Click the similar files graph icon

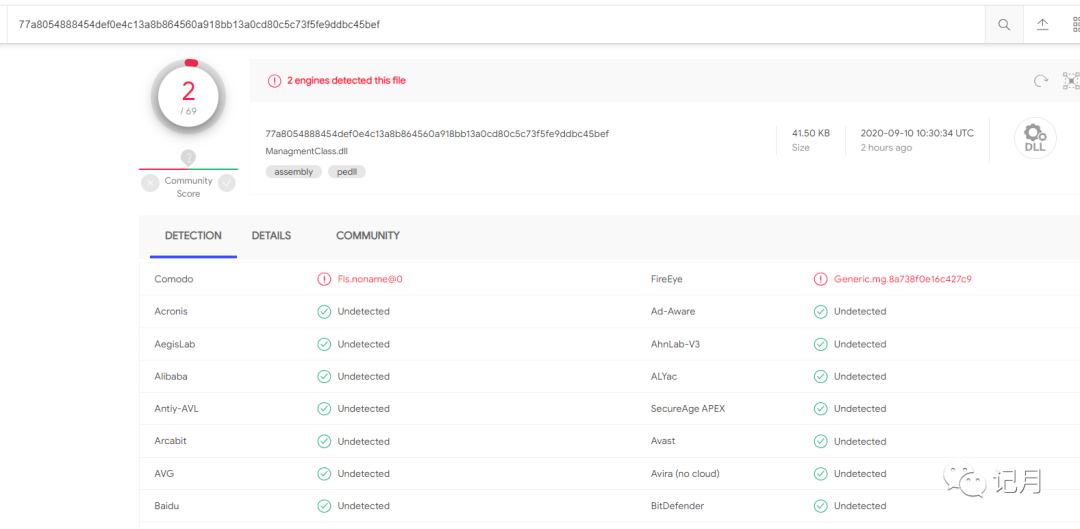pos(1072,81)
